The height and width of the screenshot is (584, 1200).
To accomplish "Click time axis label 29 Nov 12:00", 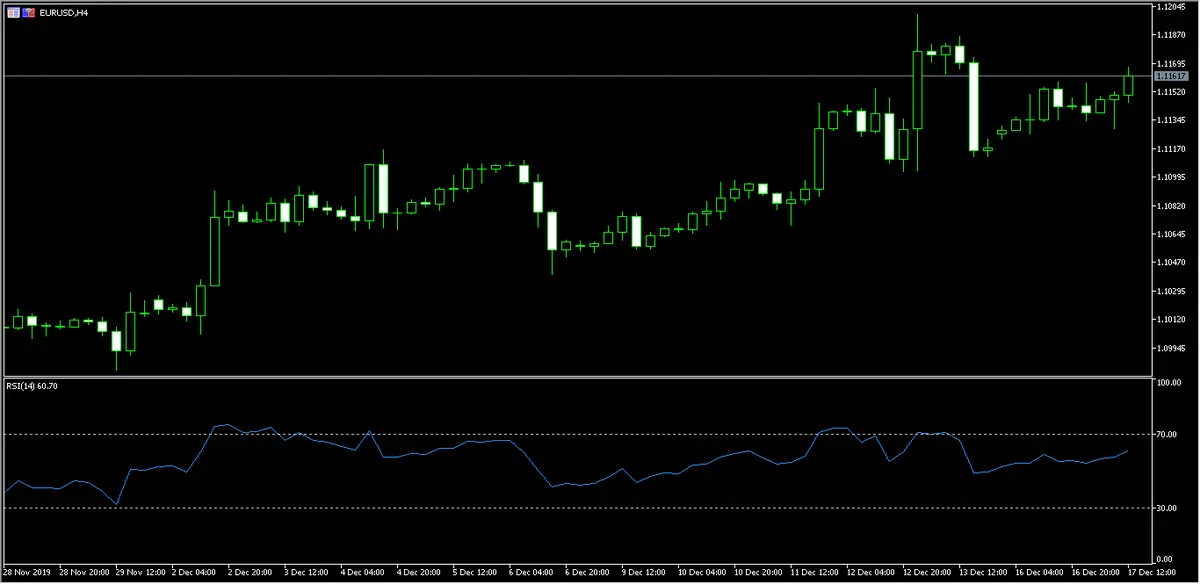I will (x=141, y=573).
